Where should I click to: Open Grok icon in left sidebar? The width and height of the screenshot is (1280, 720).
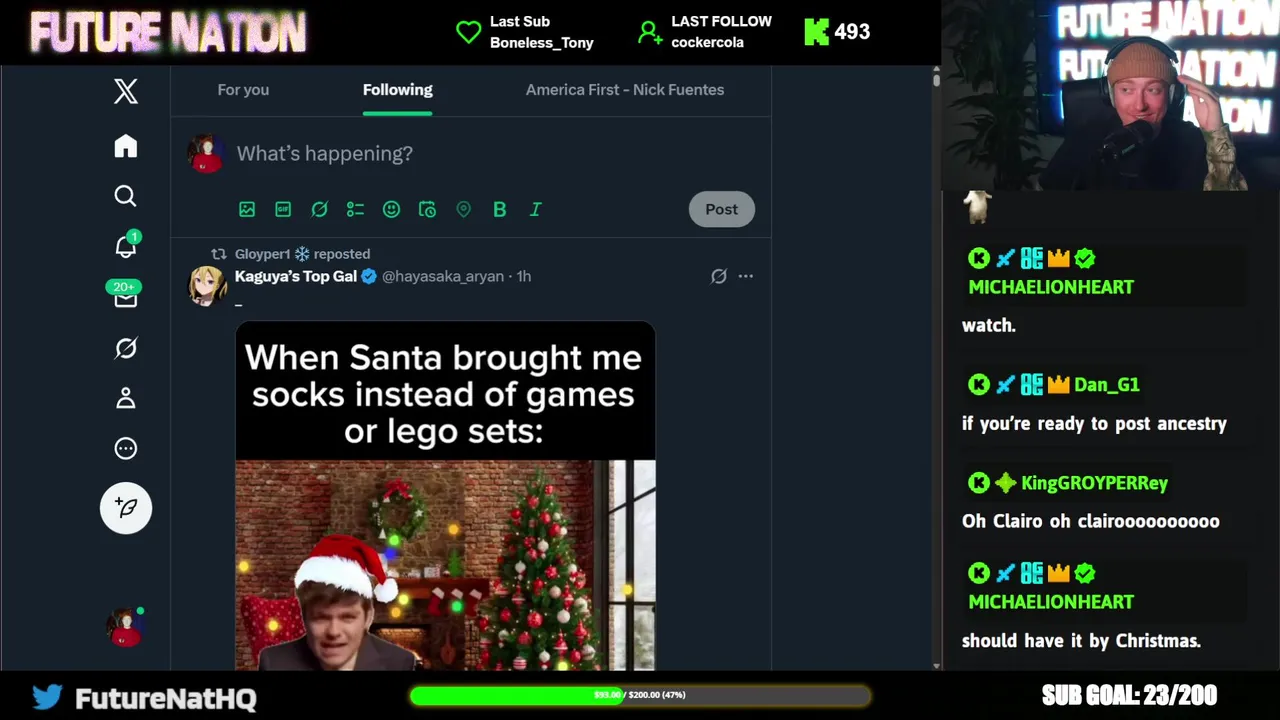(125, 348)
